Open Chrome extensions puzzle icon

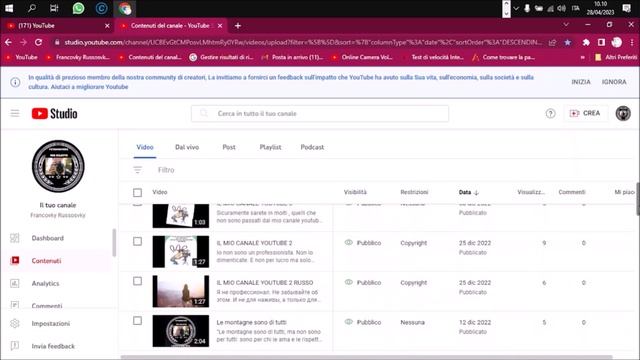pos(586,42)
